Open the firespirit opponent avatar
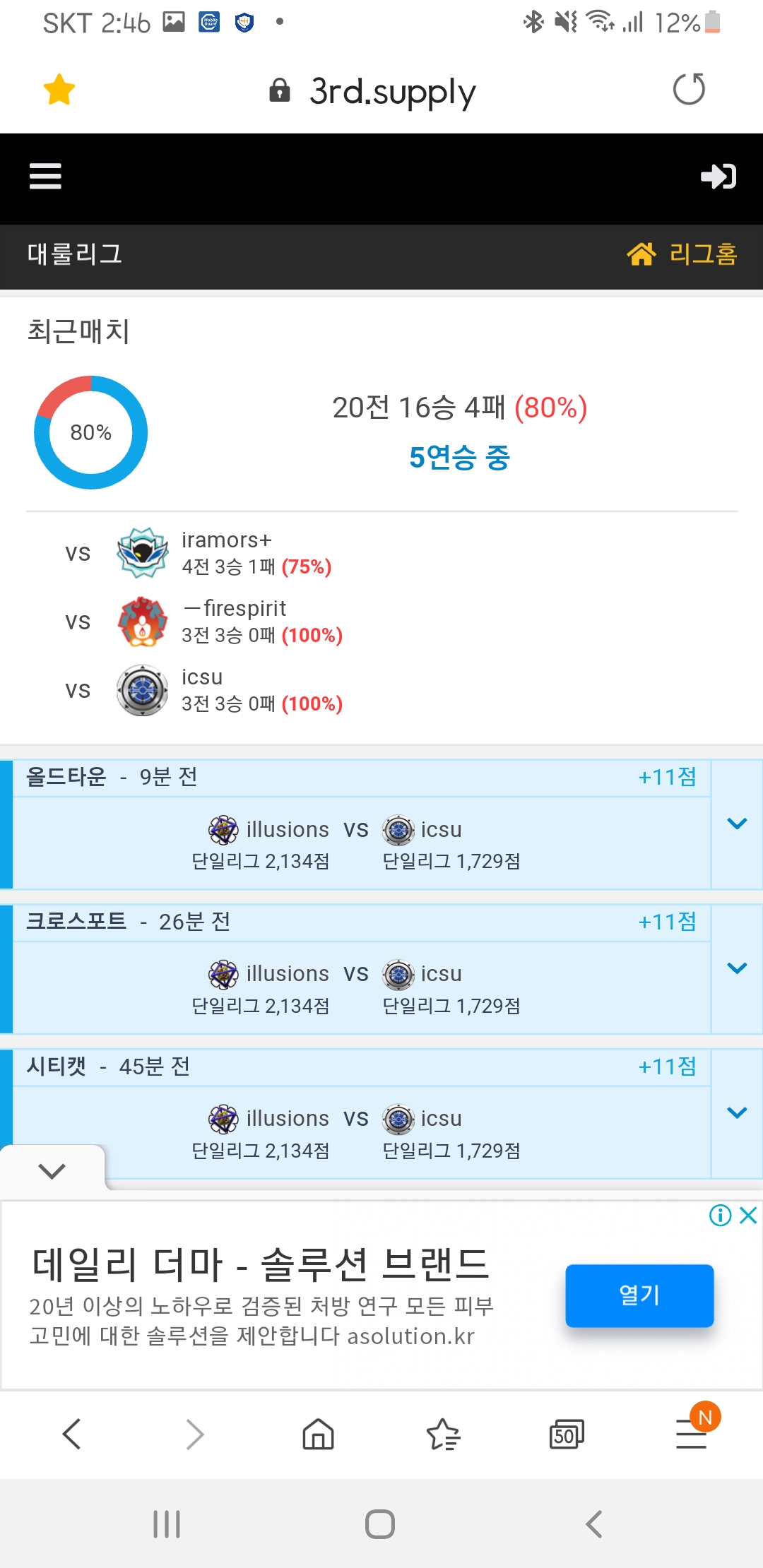The height and width of the screenshot is (1568, 763). pos(143,622)
